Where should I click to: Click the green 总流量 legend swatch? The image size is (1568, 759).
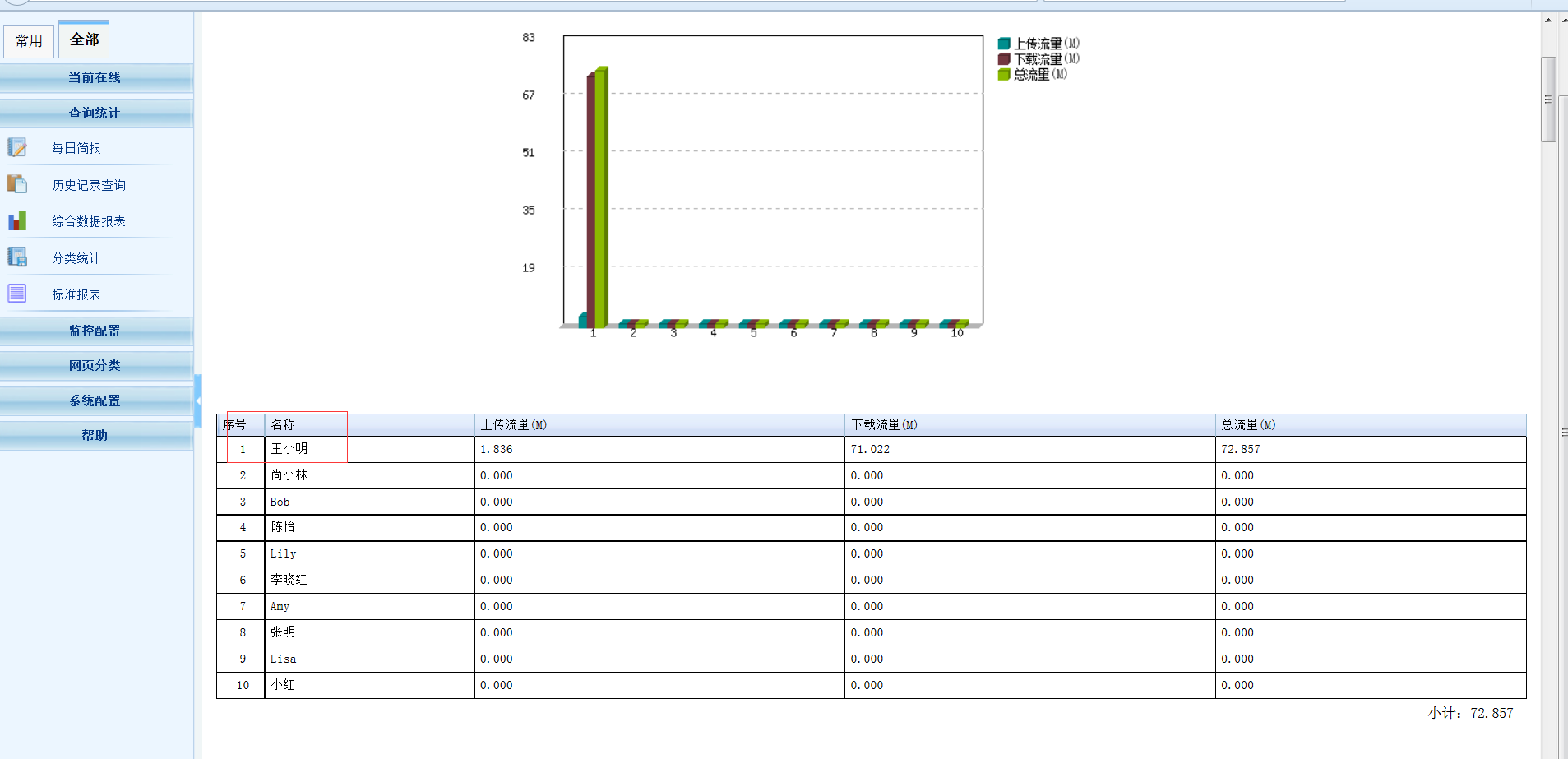pos(1004,75)
